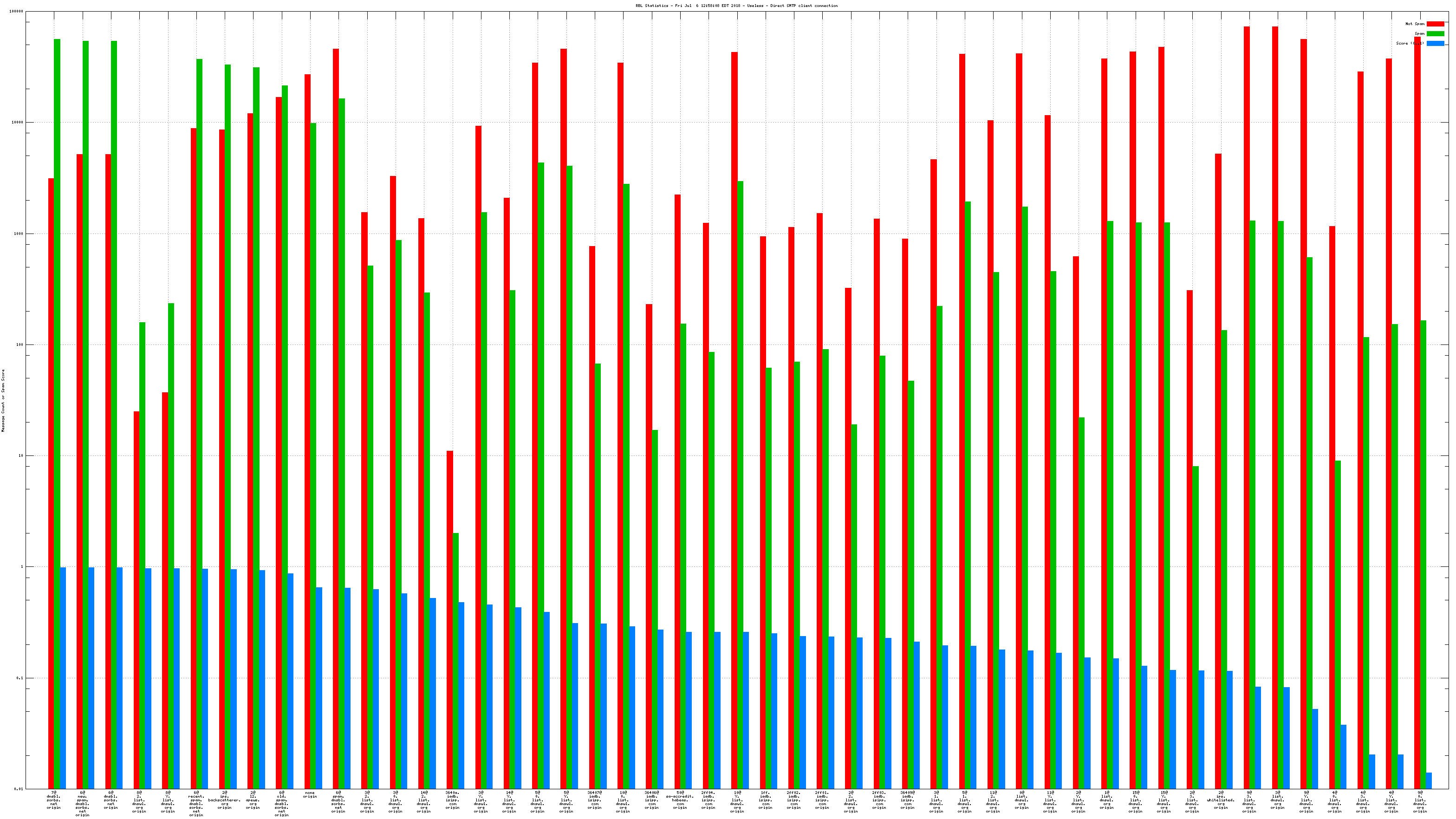Click the 12.apews.org x-axis label
Viewport: 1456px width, 819px height.
tap(253, 800)
